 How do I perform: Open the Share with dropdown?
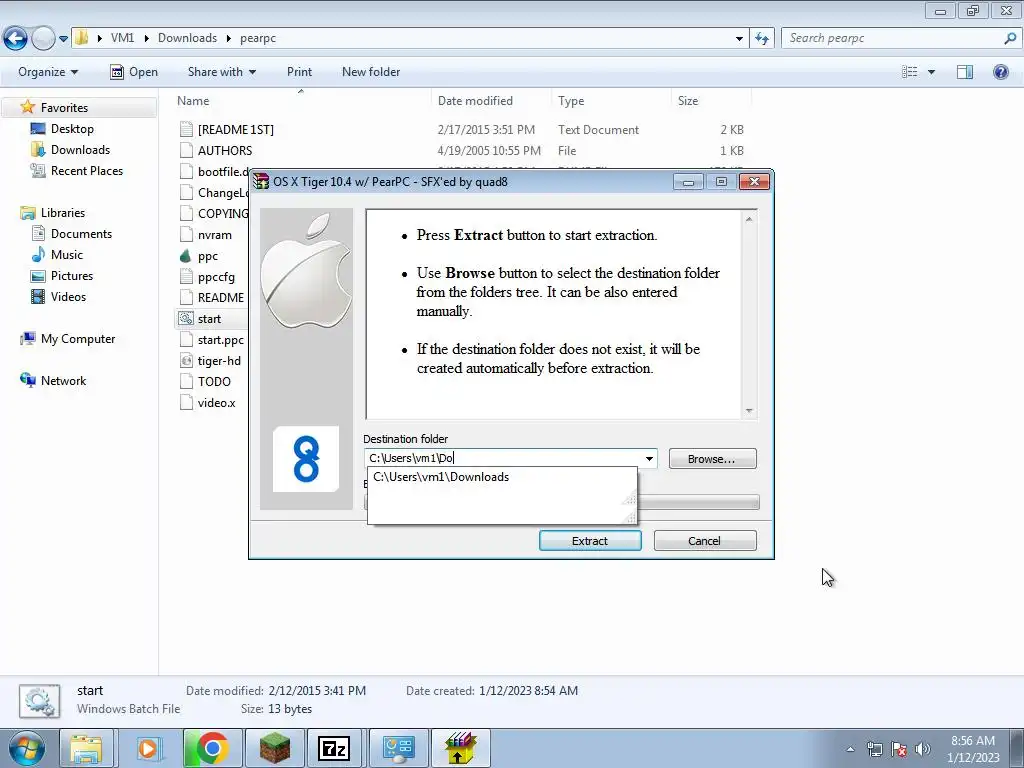pos(221,72)
